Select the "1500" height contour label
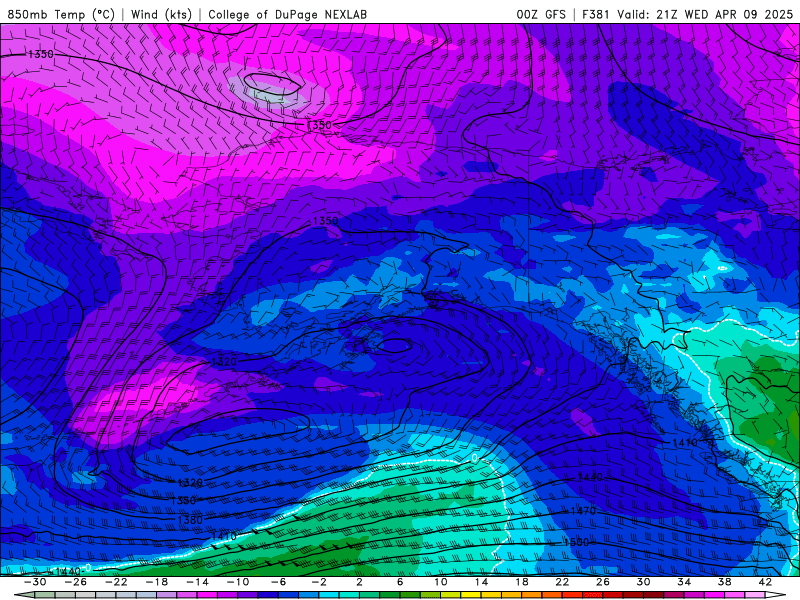800x600 pixels. (576, 542)
